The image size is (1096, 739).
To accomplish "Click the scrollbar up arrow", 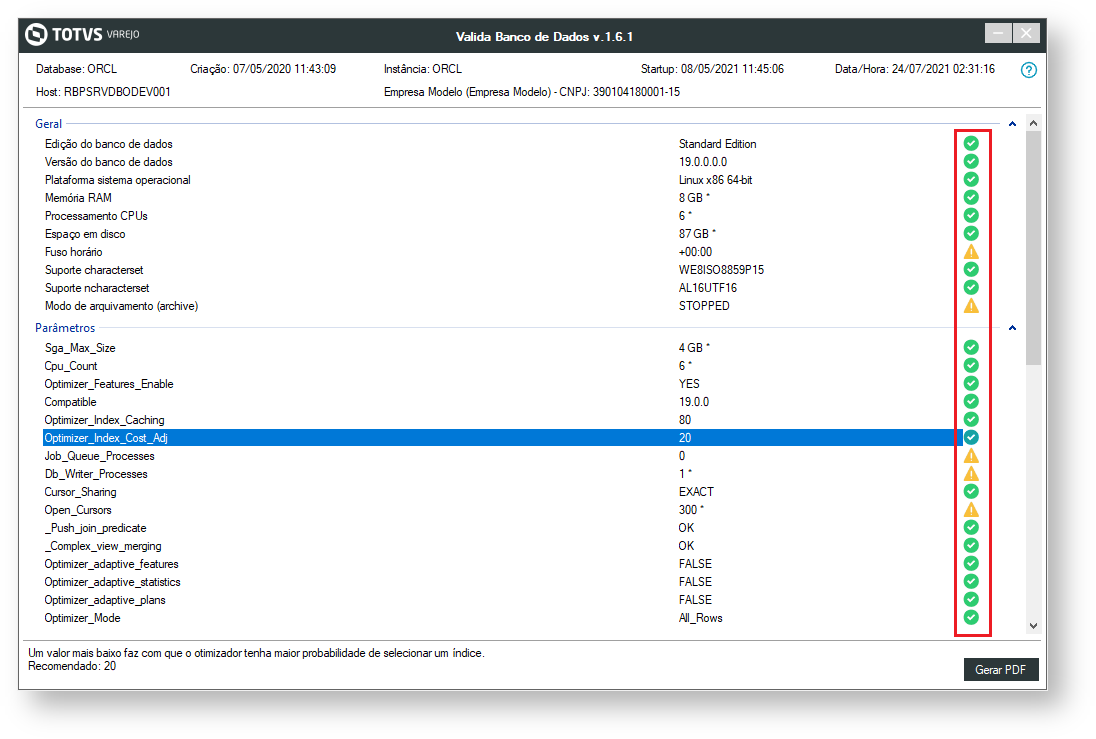I will (1033, 123).
